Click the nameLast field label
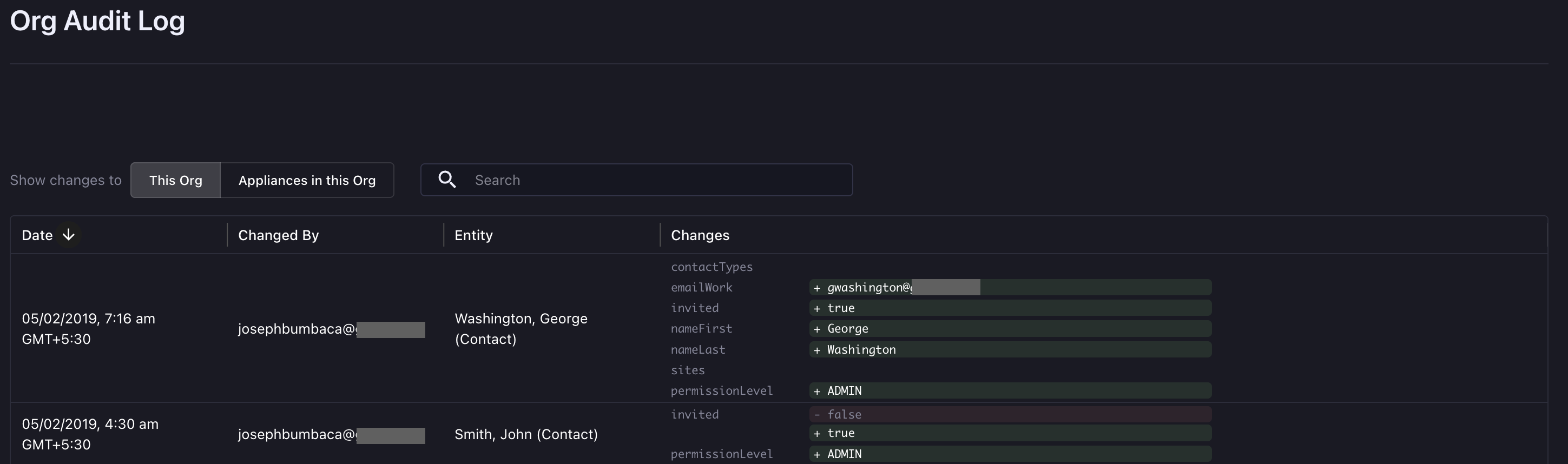 698,350
